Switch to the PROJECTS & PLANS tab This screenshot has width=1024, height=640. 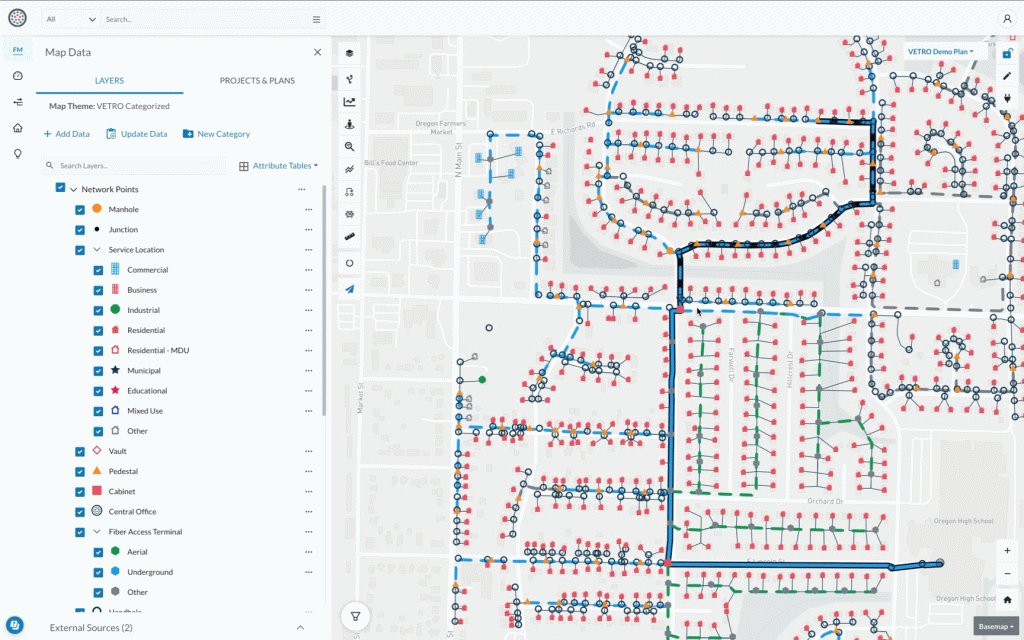point(257,80)
